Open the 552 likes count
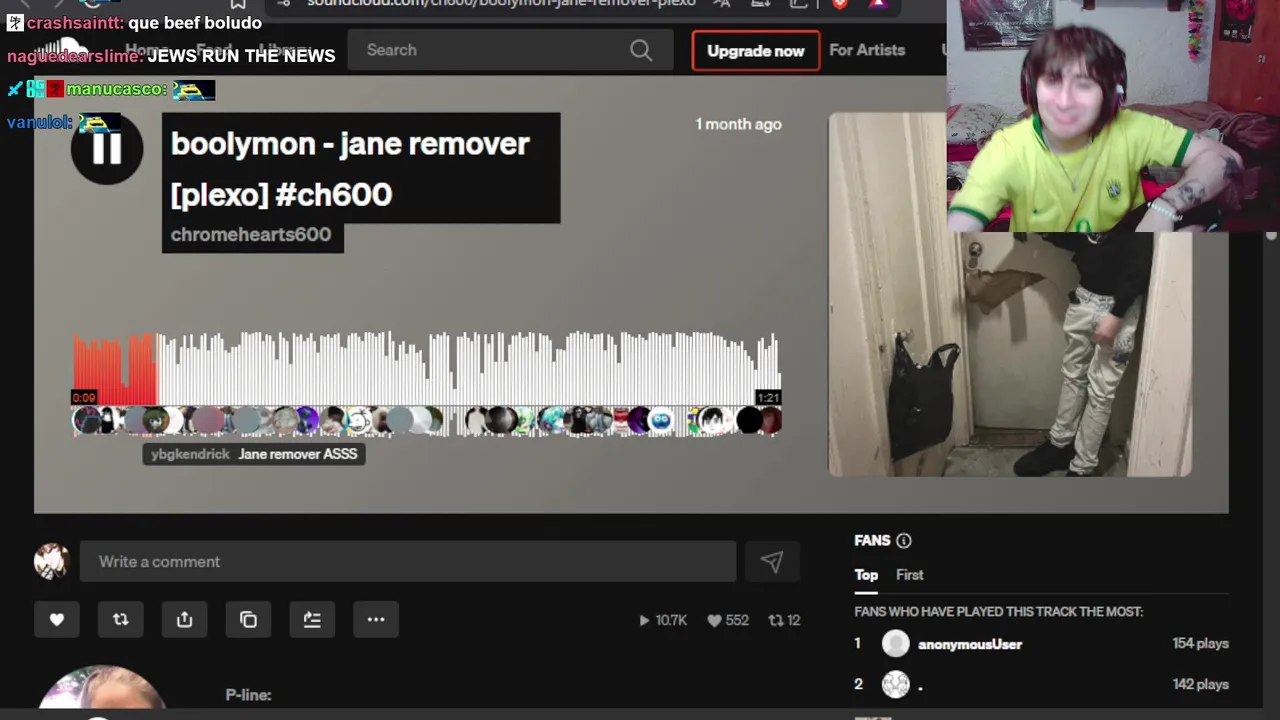Viewport: 1280px width, 720px height. coord(728,620)
